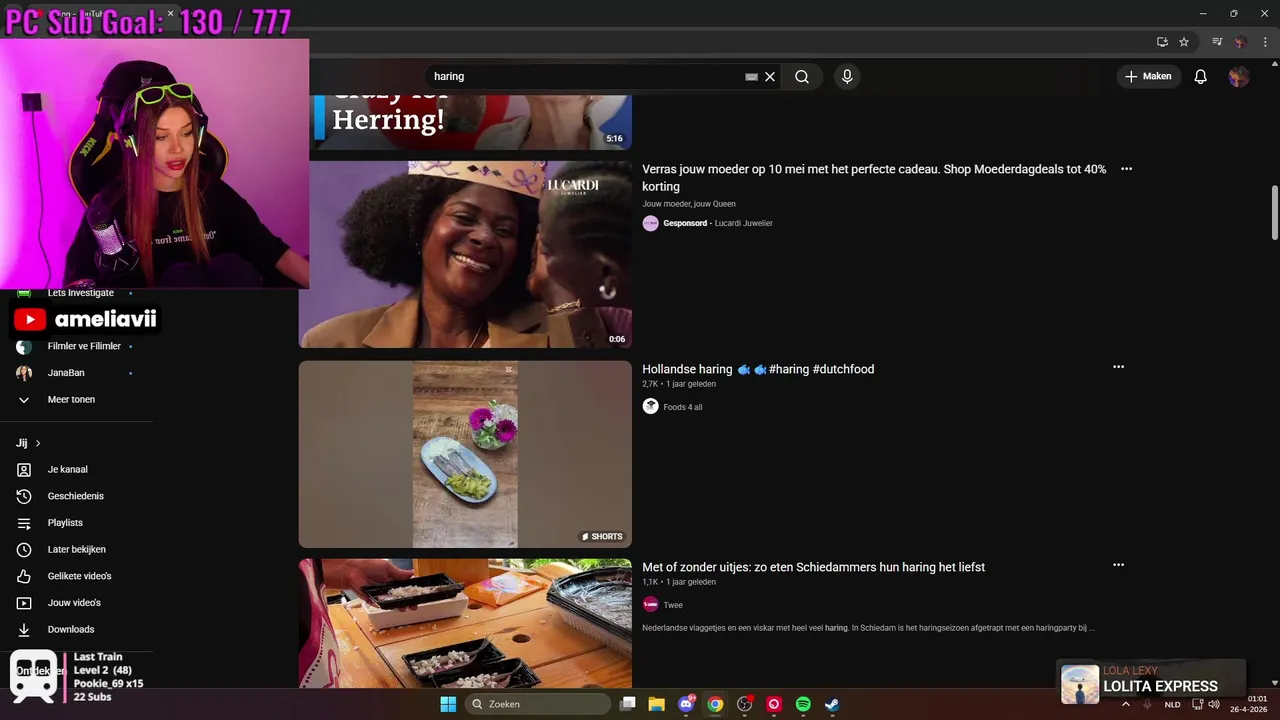Click the install app icon in address bar

pos(1162,42)
